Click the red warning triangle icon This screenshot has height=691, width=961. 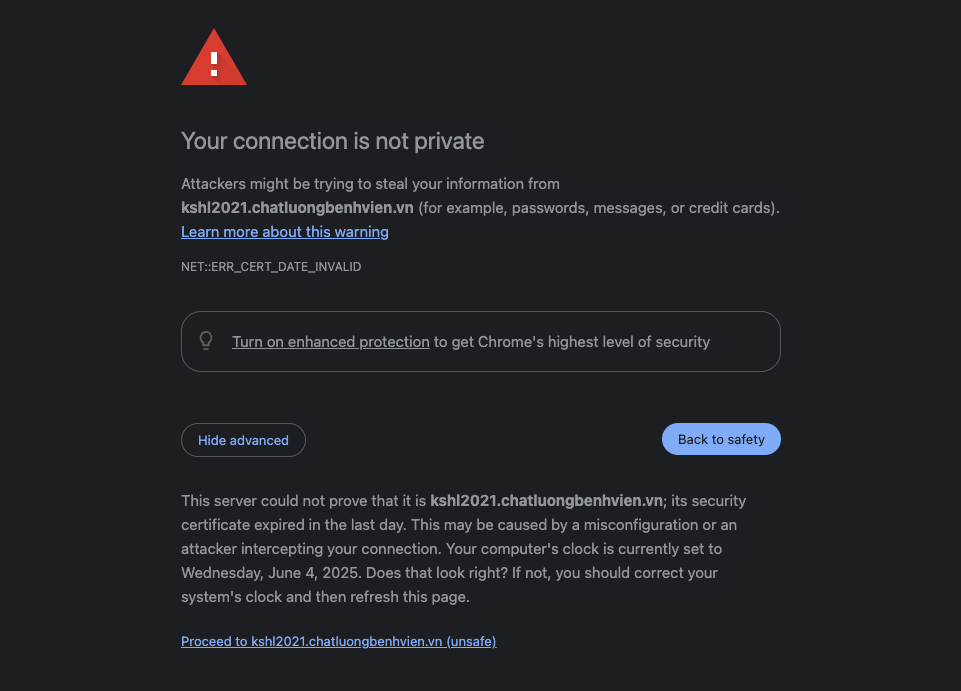tap(214, 60)
